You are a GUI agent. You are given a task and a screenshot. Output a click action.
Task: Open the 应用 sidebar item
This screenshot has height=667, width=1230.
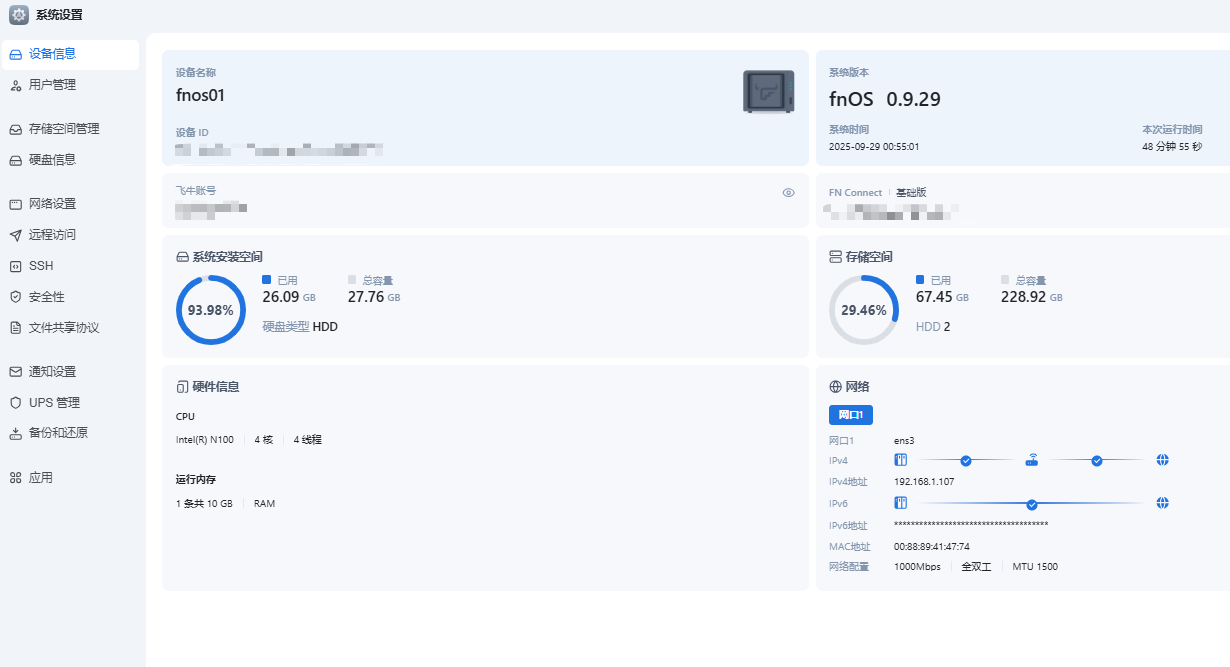click(70, 478)
